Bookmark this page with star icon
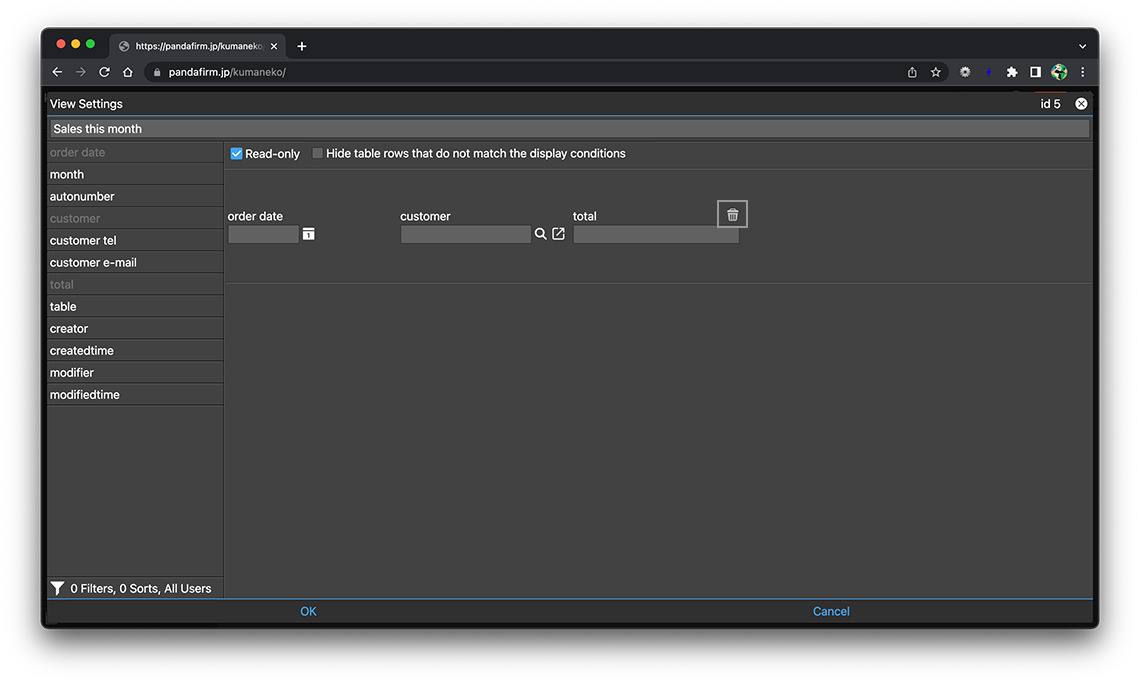1140x683 pixels. [936, 72]
